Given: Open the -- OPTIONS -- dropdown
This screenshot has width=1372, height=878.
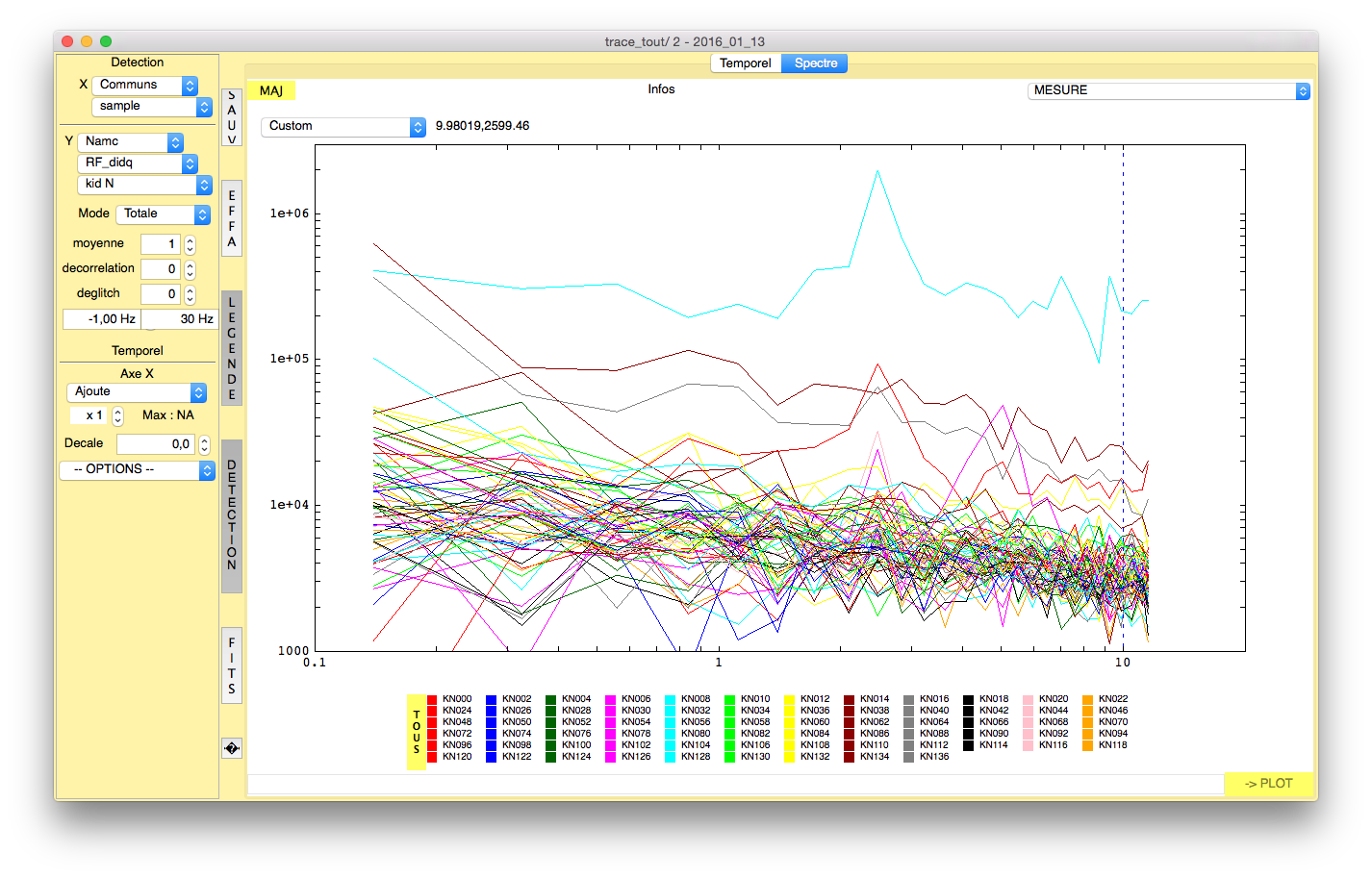Looking at the screenshot, I should tap(137, 470).
